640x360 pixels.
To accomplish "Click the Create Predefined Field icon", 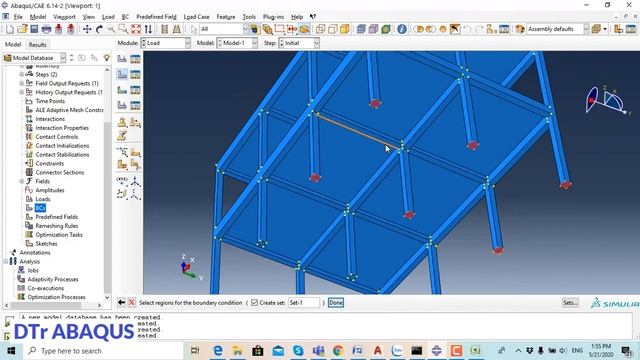I will point(122,90).
